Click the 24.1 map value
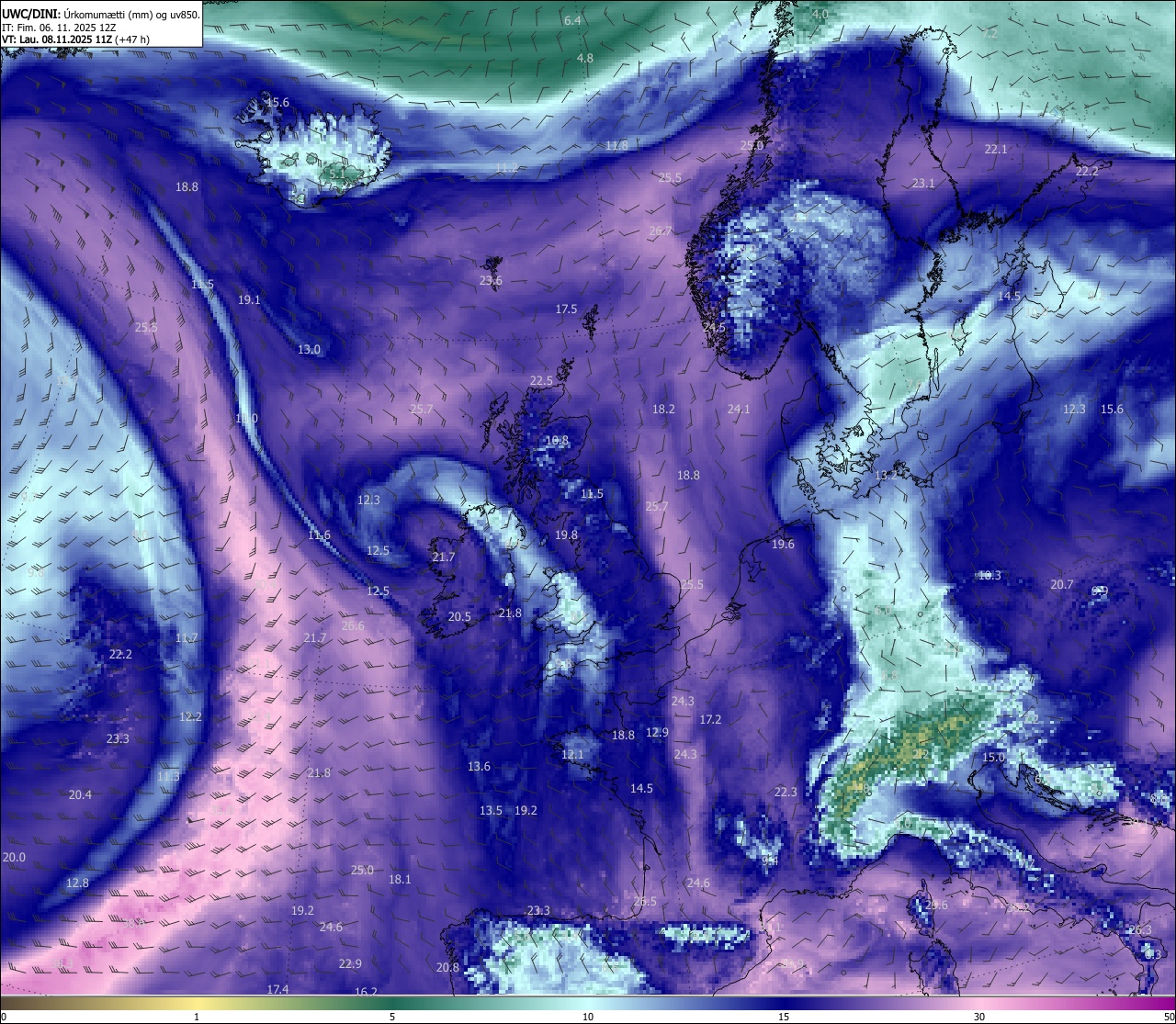The image size is (1176, 1024). tap(739, 409)
